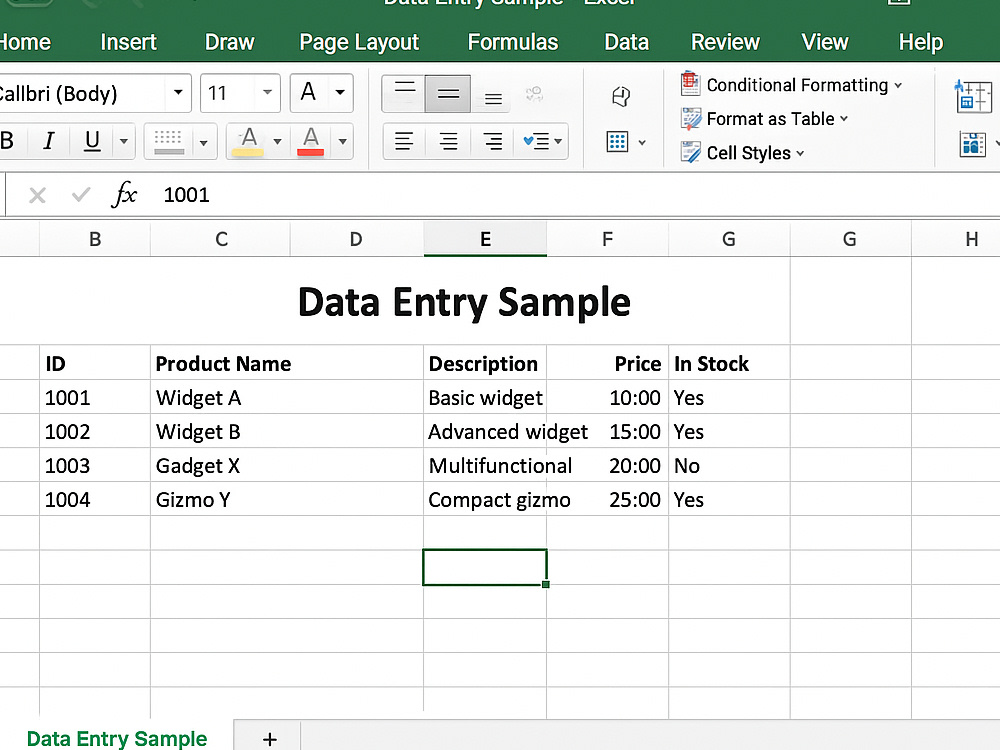The image size is (1000, 750).
Task: Select top vertical alignment
Action: [x=404, y=93]
